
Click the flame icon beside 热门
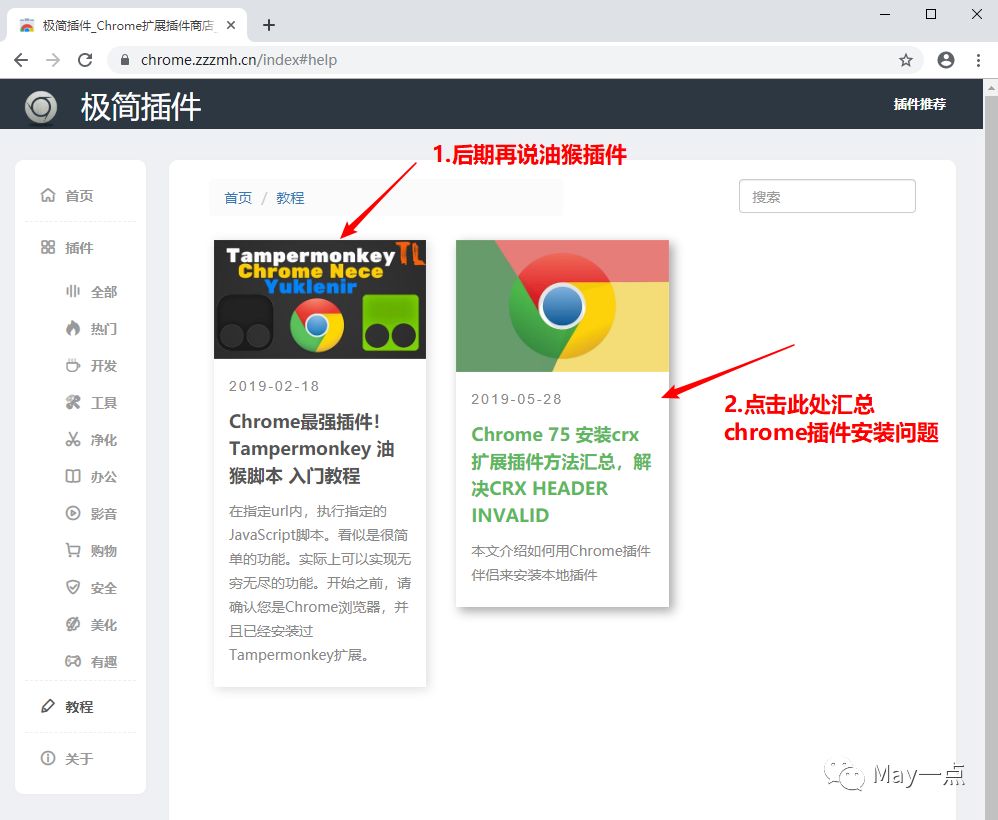pyautogui.click(x=73, y=328)
